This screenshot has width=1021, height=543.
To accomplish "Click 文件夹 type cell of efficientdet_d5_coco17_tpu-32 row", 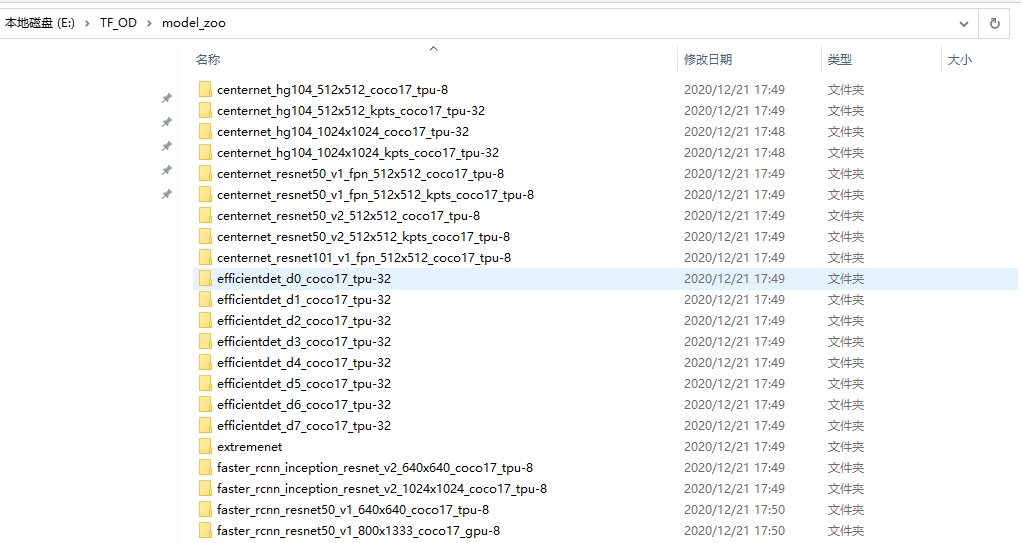I will [x=845, y=383].
